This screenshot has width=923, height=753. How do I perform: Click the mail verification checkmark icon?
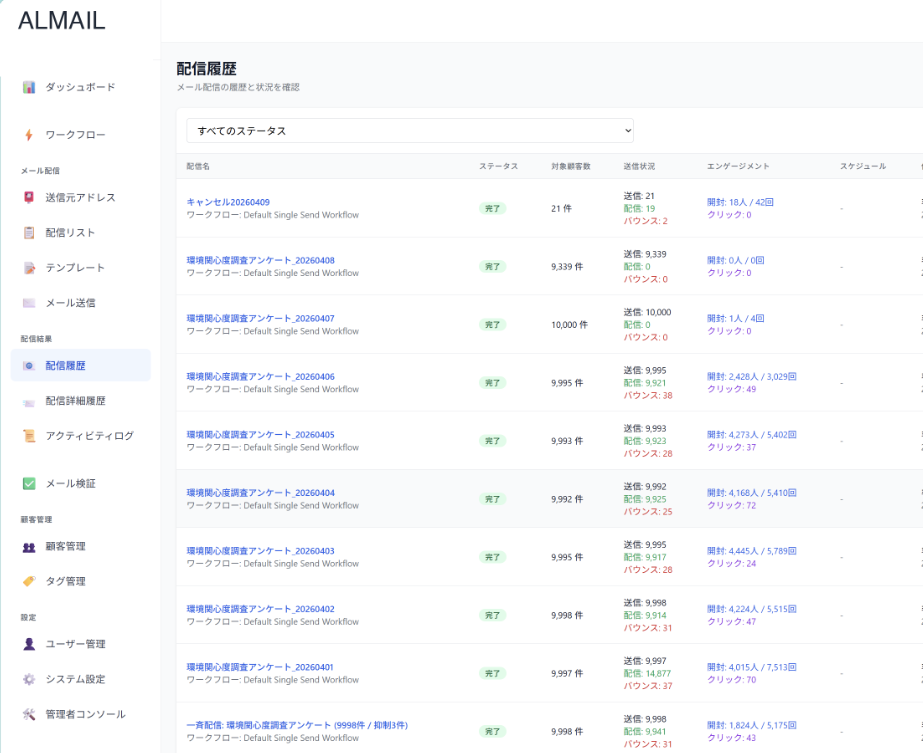tap(29, 484)
